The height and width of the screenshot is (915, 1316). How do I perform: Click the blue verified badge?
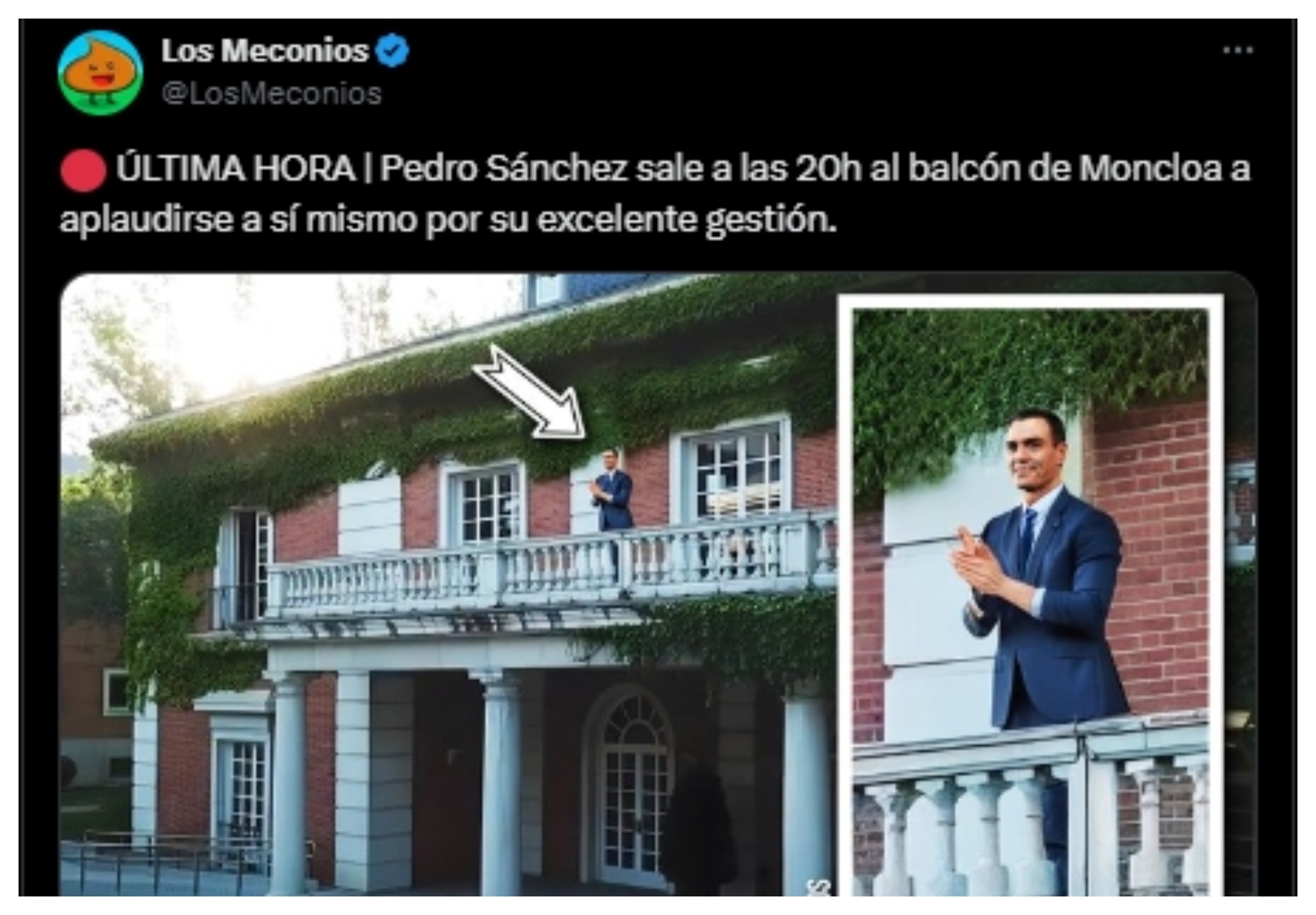click(392, 51)
